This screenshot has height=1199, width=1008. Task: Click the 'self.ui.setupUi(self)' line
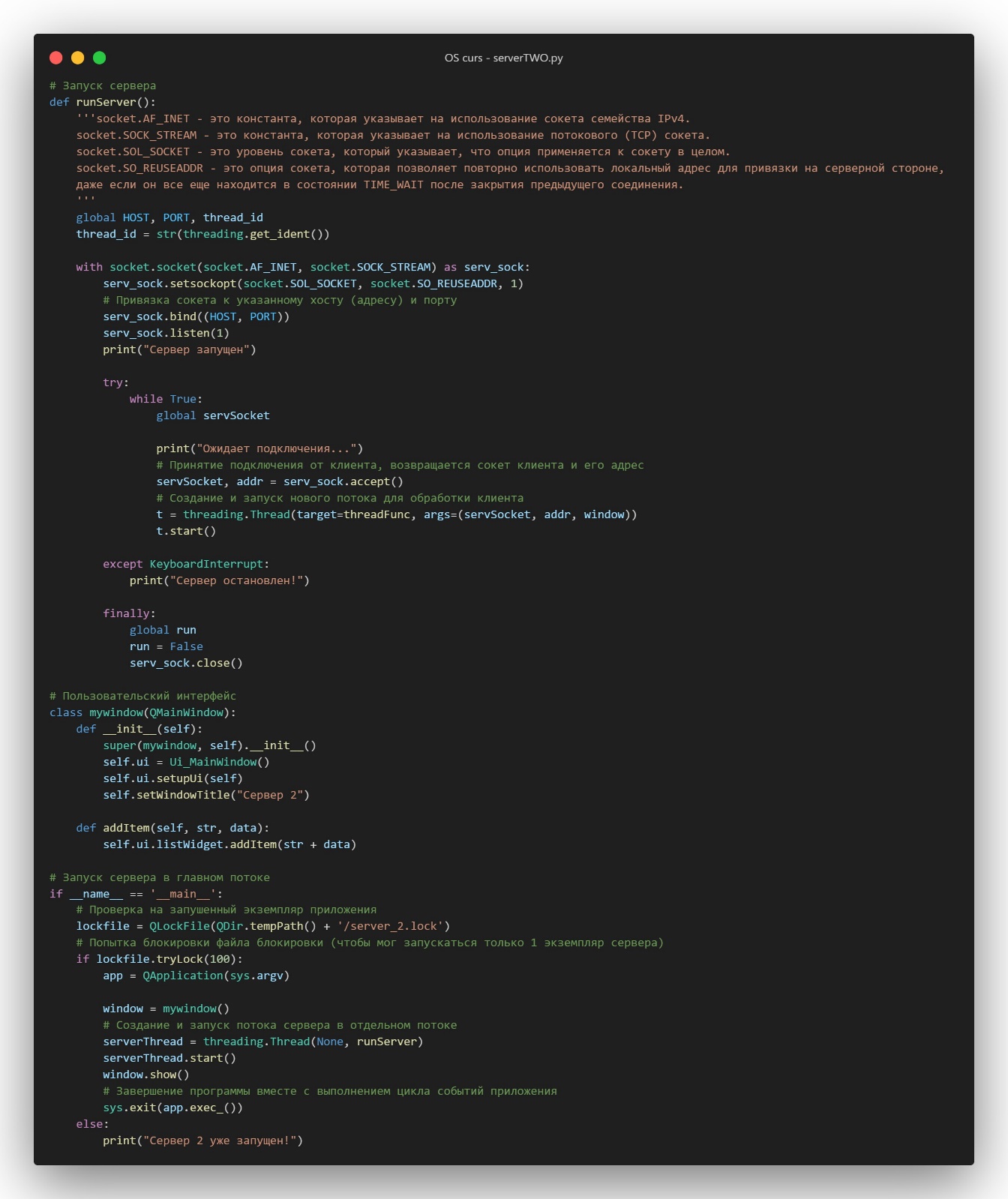(x=172, y=778)
